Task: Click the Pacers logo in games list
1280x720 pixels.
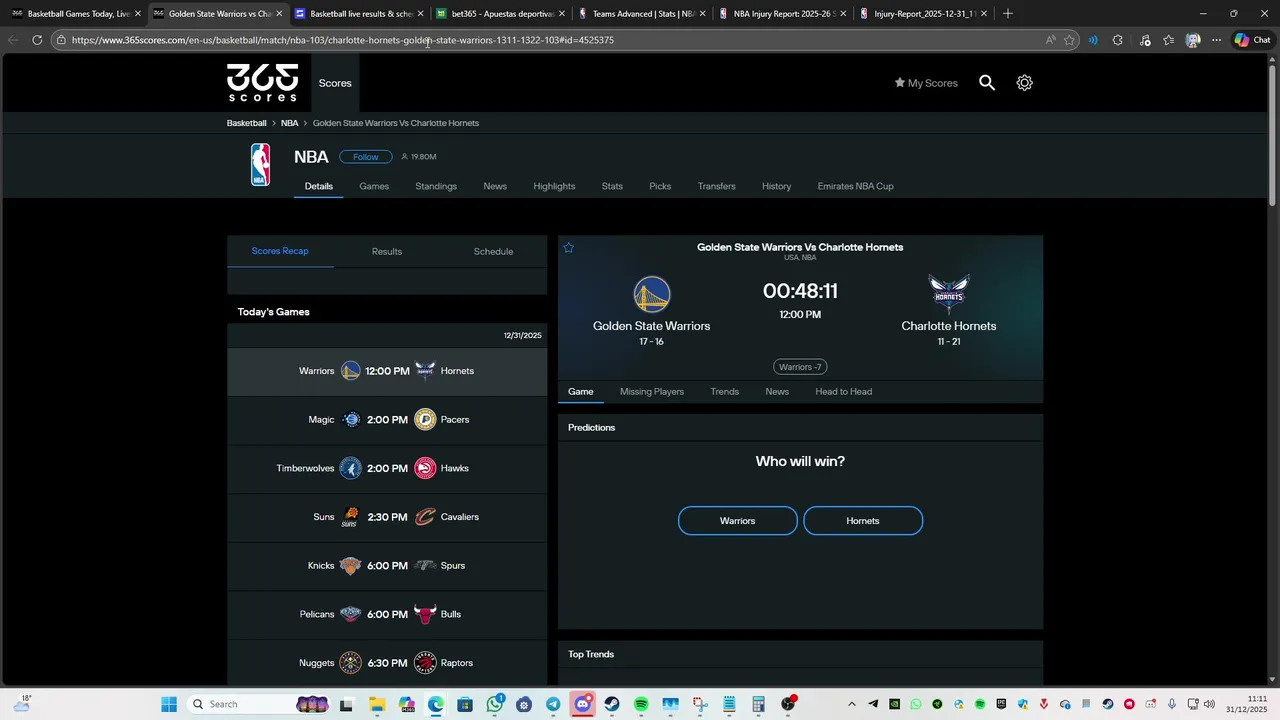Action: coord(425,420)
